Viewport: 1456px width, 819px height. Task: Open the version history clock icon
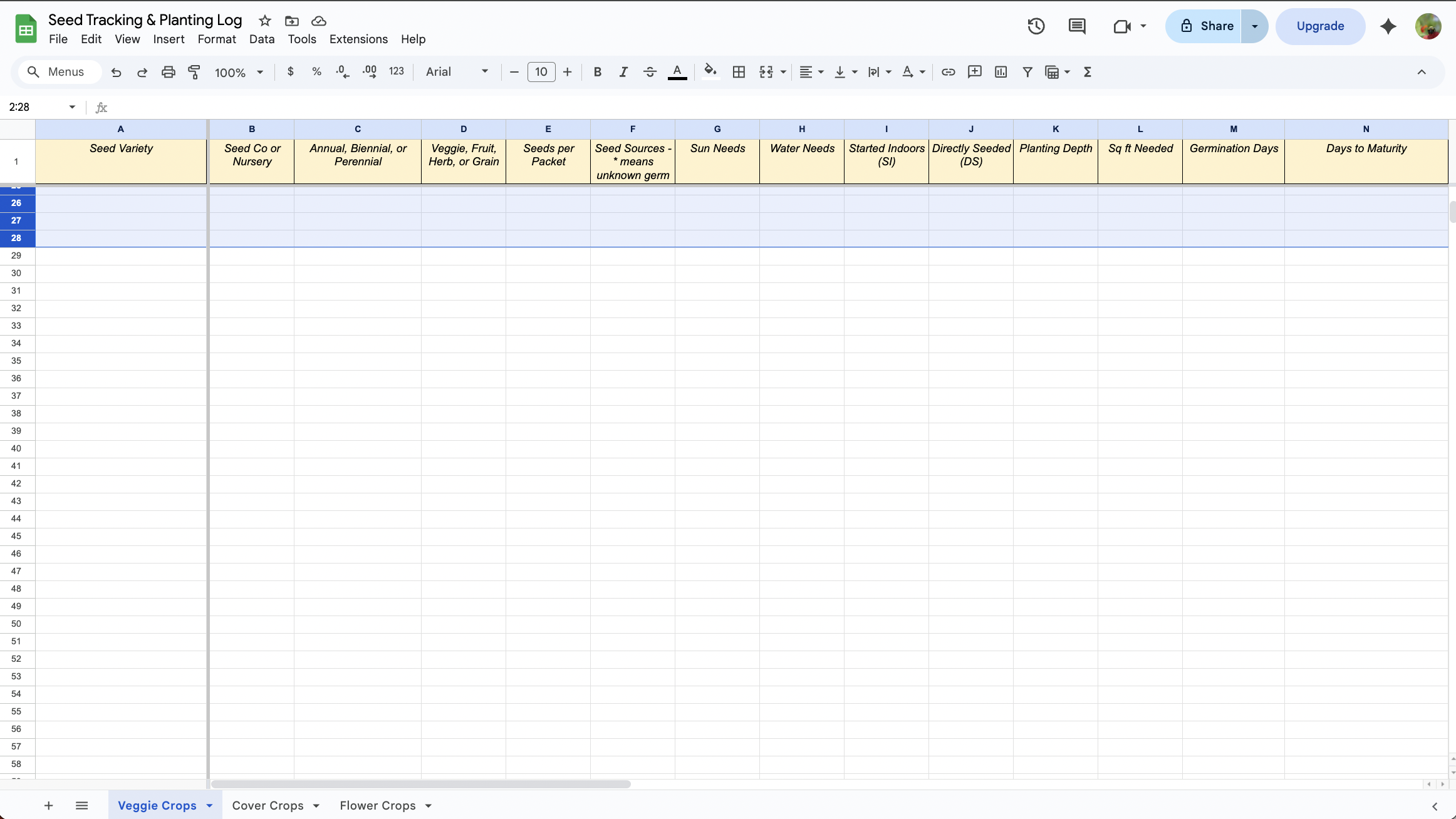tap(1036, 26)
